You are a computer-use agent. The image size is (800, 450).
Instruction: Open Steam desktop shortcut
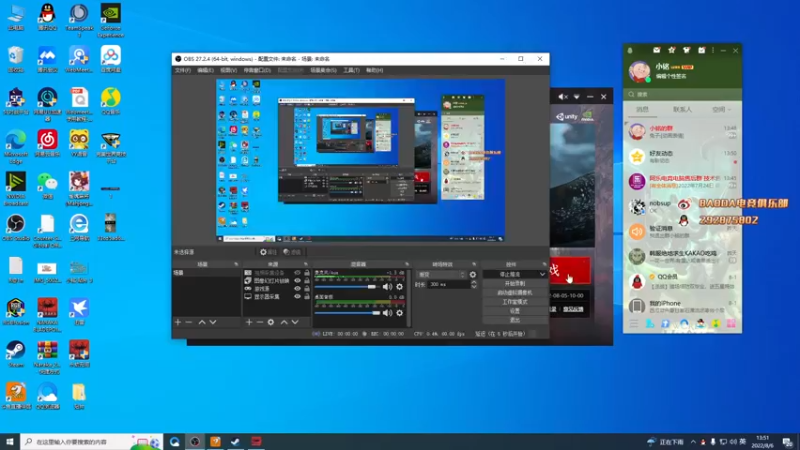point(16,354)
